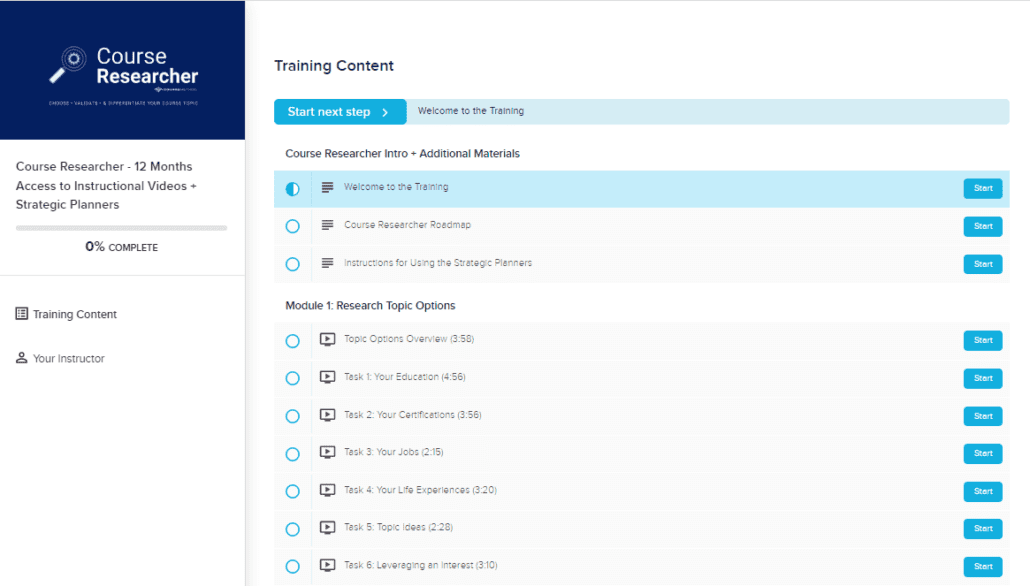
Task: Open Task 2: Your Certifications (3:56) title
Action: tap(413, 415)
